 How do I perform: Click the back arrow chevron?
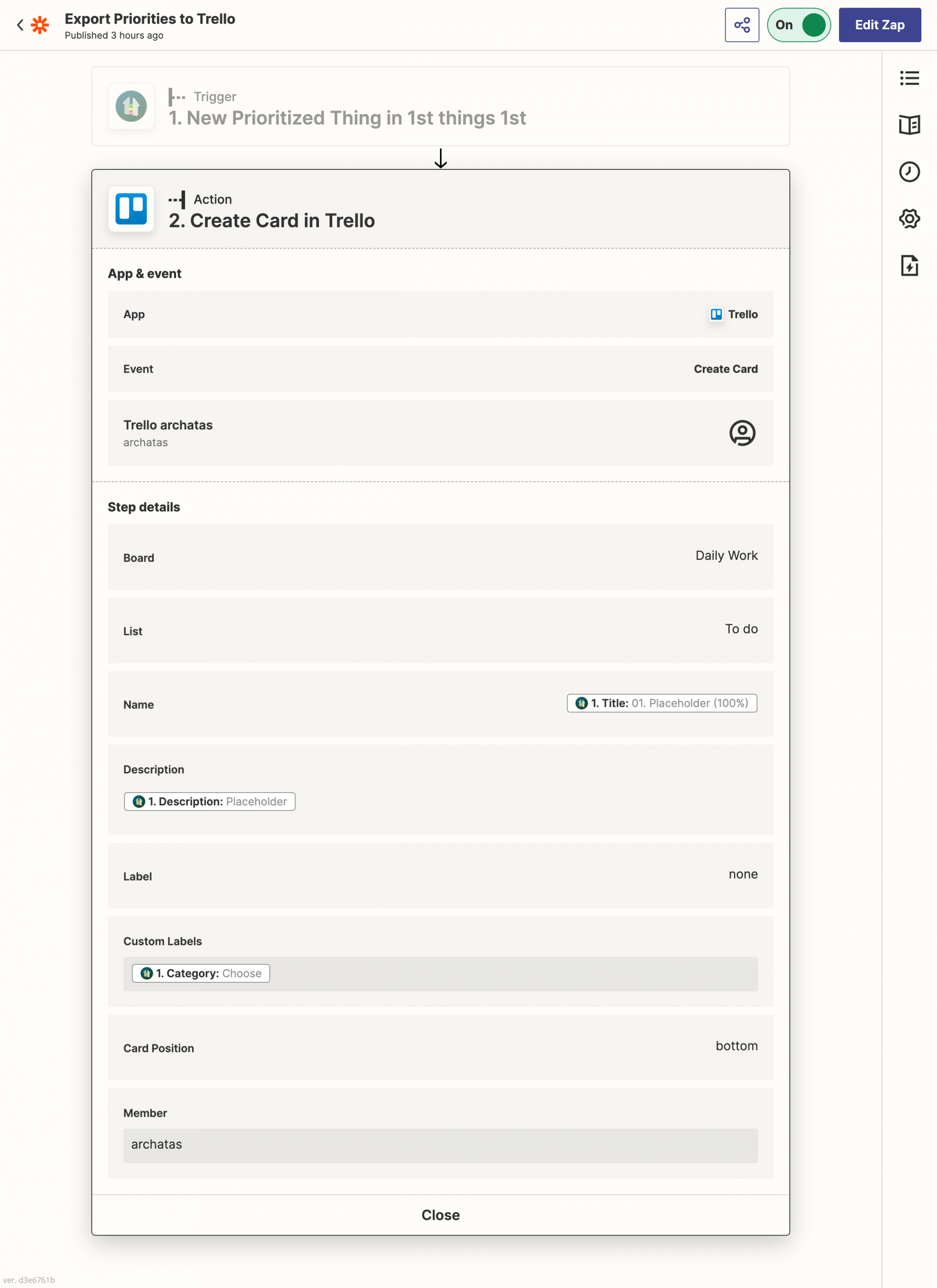coord(20,25)
